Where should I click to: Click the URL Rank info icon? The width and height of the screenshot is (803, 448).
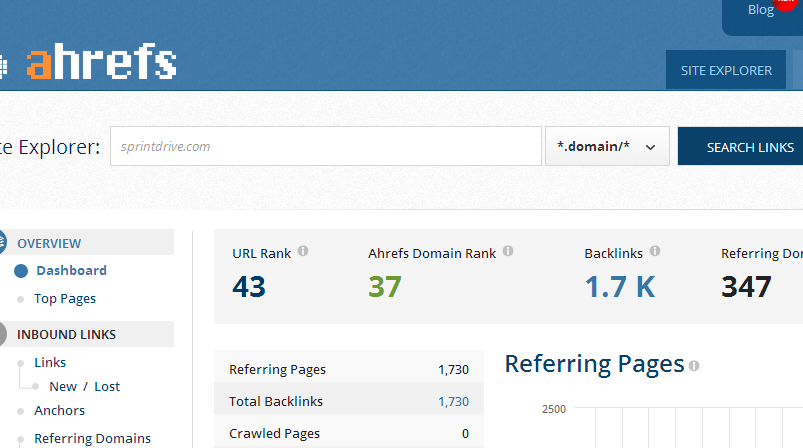click(x=303, y=251)
